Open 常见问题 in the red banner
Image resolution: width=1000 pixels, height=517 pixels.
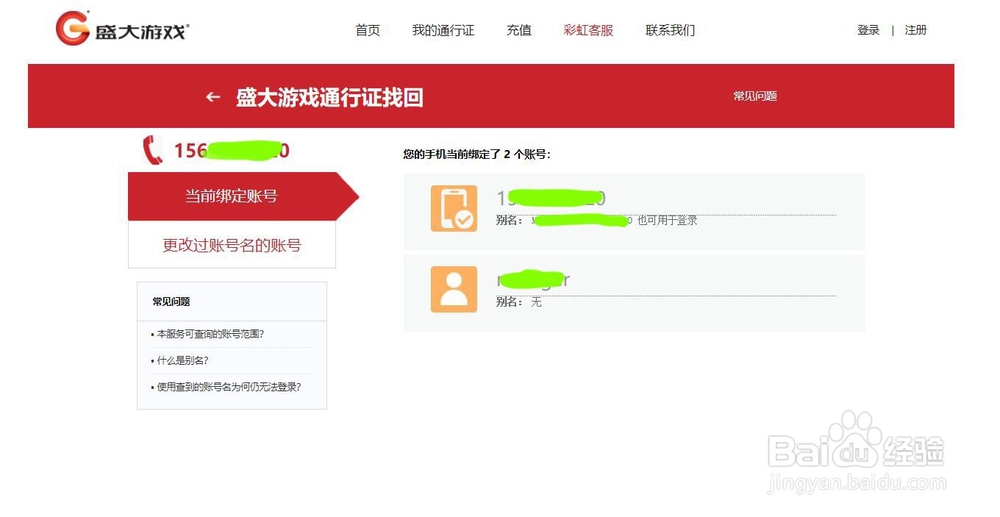click(755, 96)
